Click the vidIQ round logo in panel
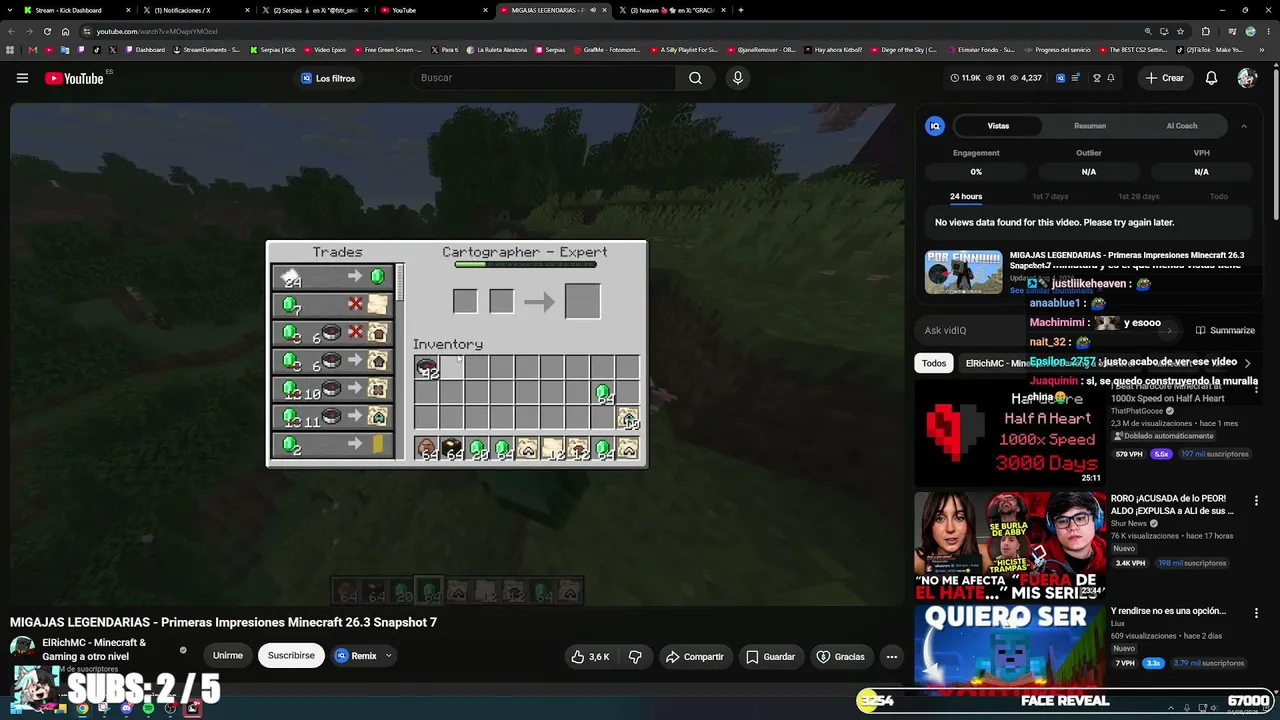Image resolution: width=1280 pixels, height=720 pixels. [935, 126]
